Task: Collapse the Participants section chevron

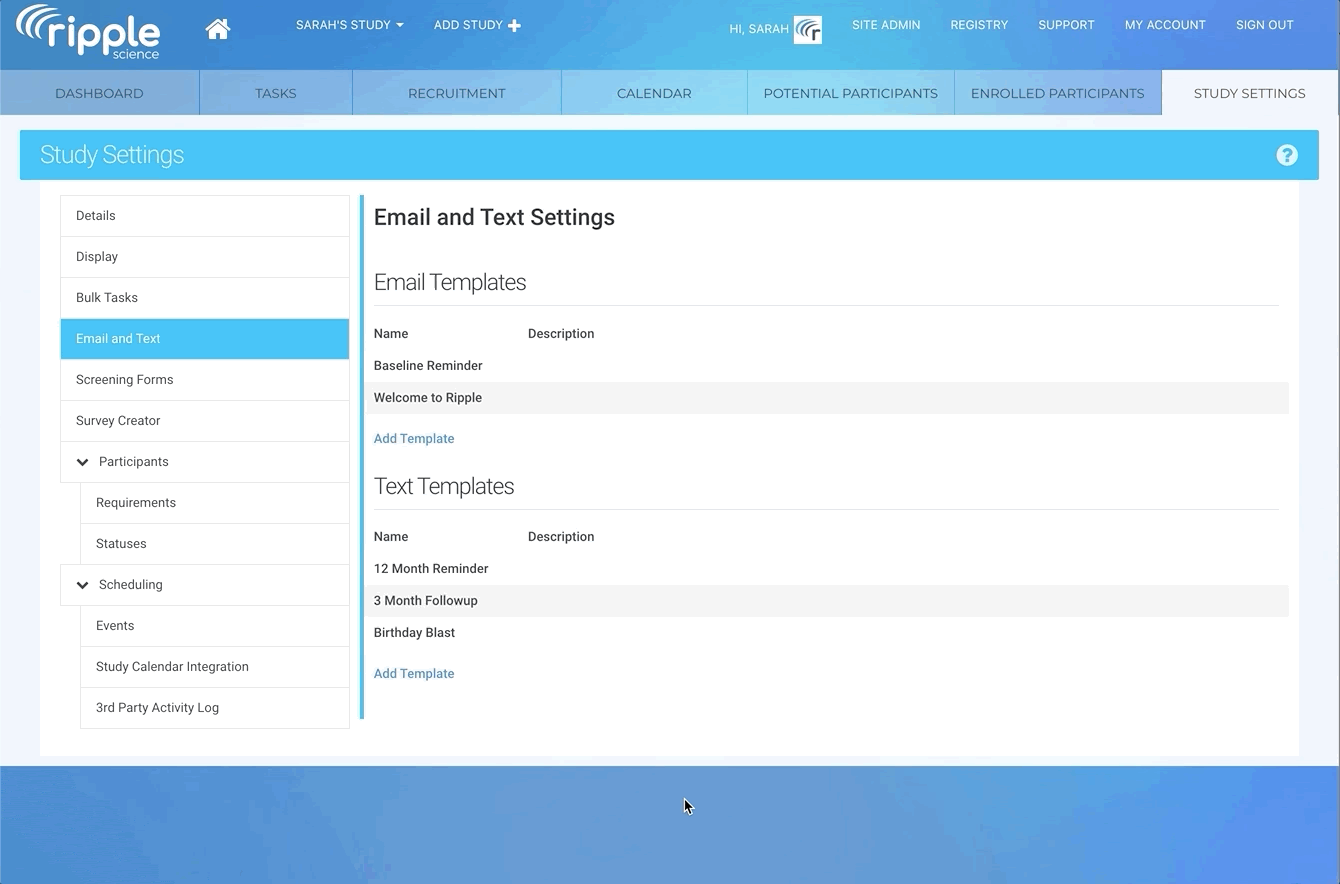Action: coord(83,462)
